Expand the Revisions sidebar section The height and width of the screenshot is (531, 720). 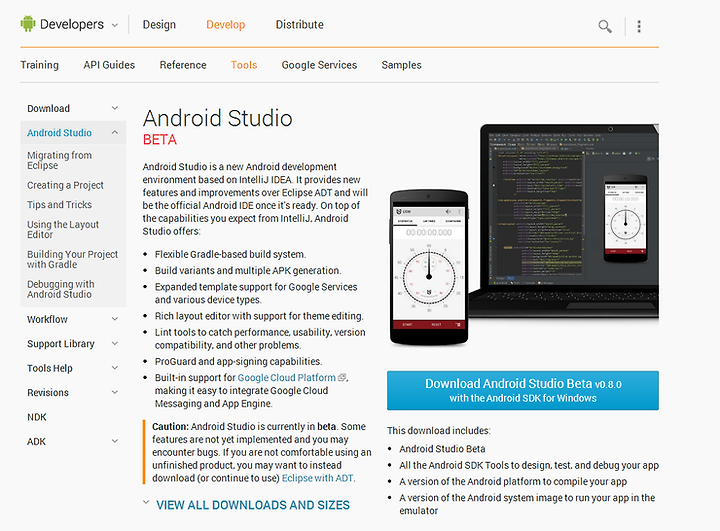pyautogui.click(x=115, y=392)
